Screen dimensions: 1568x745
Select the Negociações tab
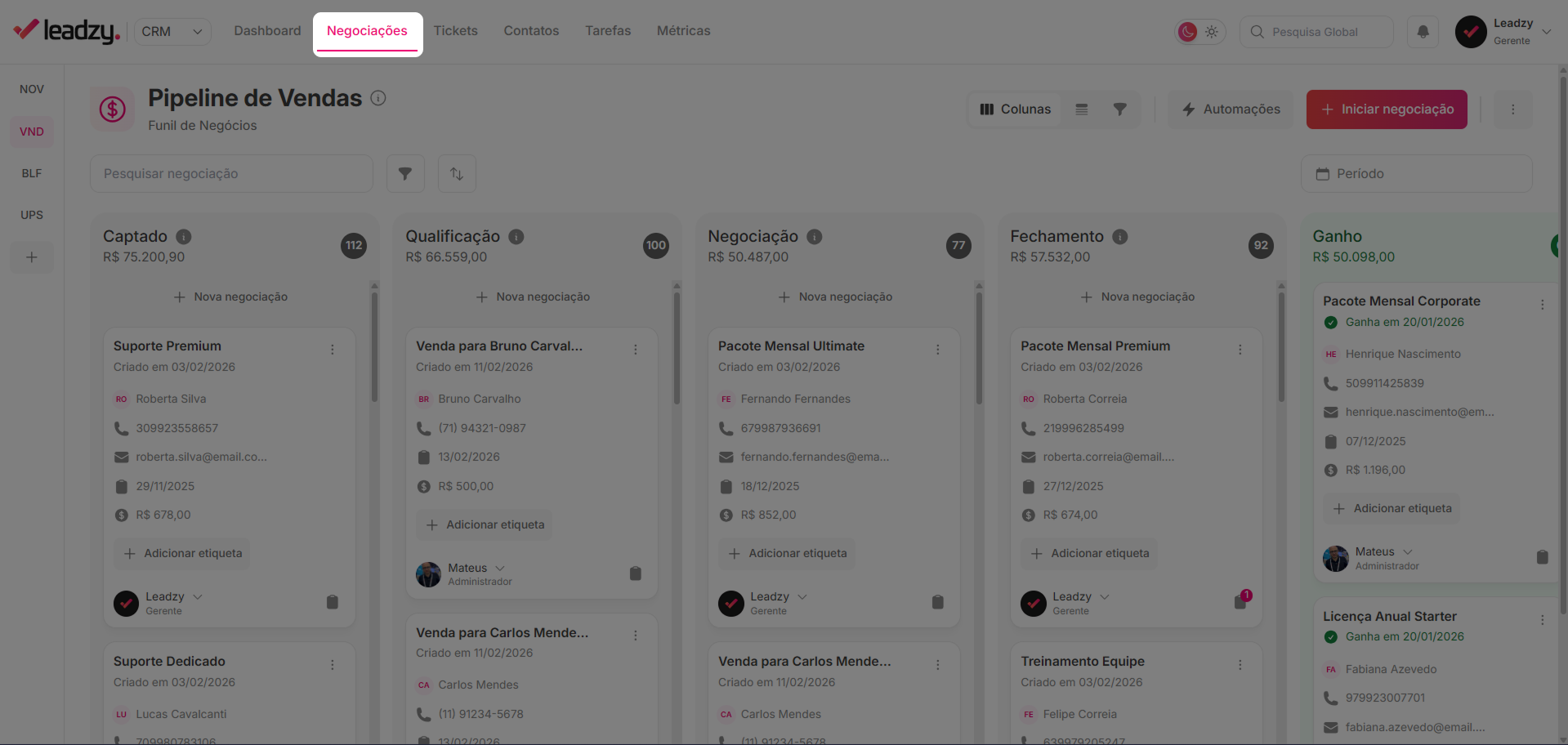click(x=368, y=32)
